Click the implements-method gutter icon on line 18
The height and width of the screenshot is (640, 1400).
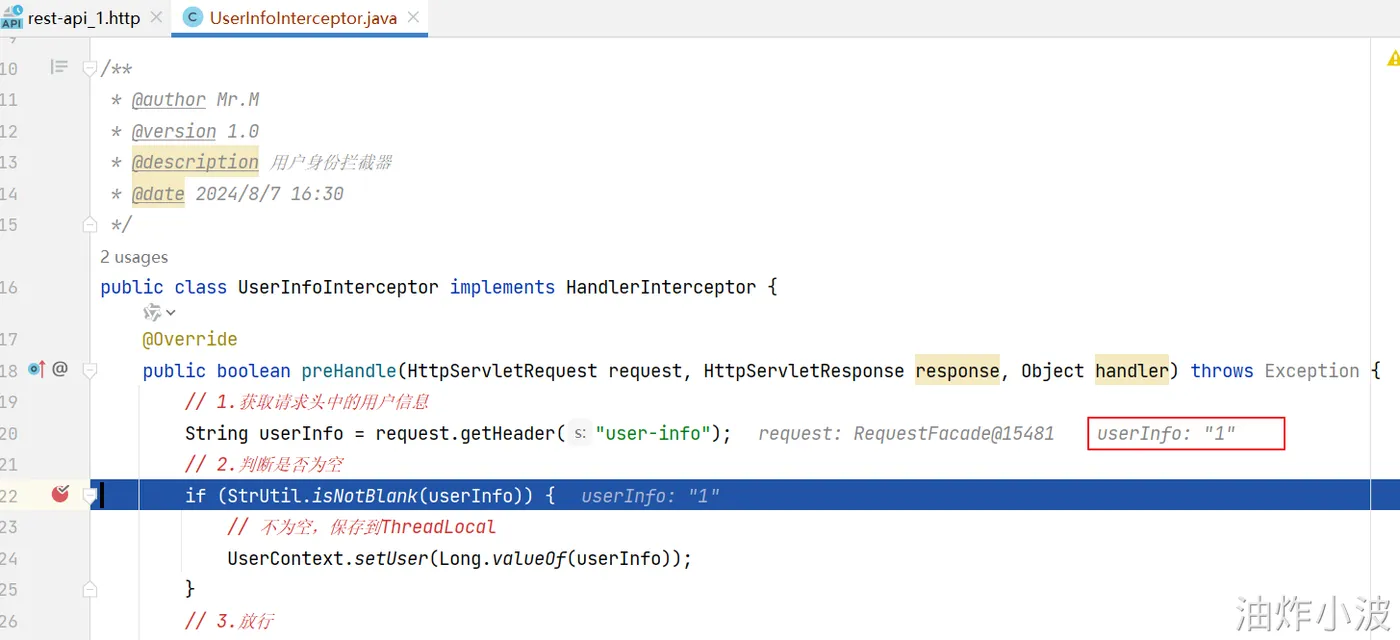pos(37,370)
